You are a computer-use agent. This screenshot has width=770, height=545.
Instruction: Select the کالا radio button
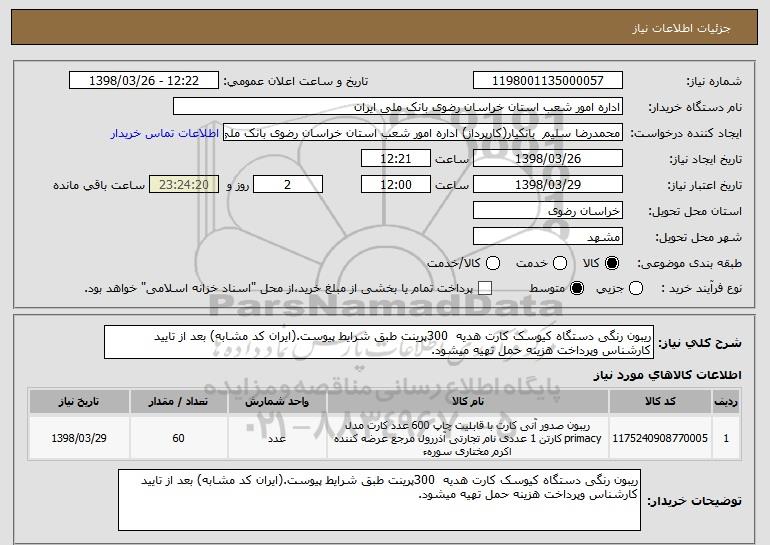612,263
